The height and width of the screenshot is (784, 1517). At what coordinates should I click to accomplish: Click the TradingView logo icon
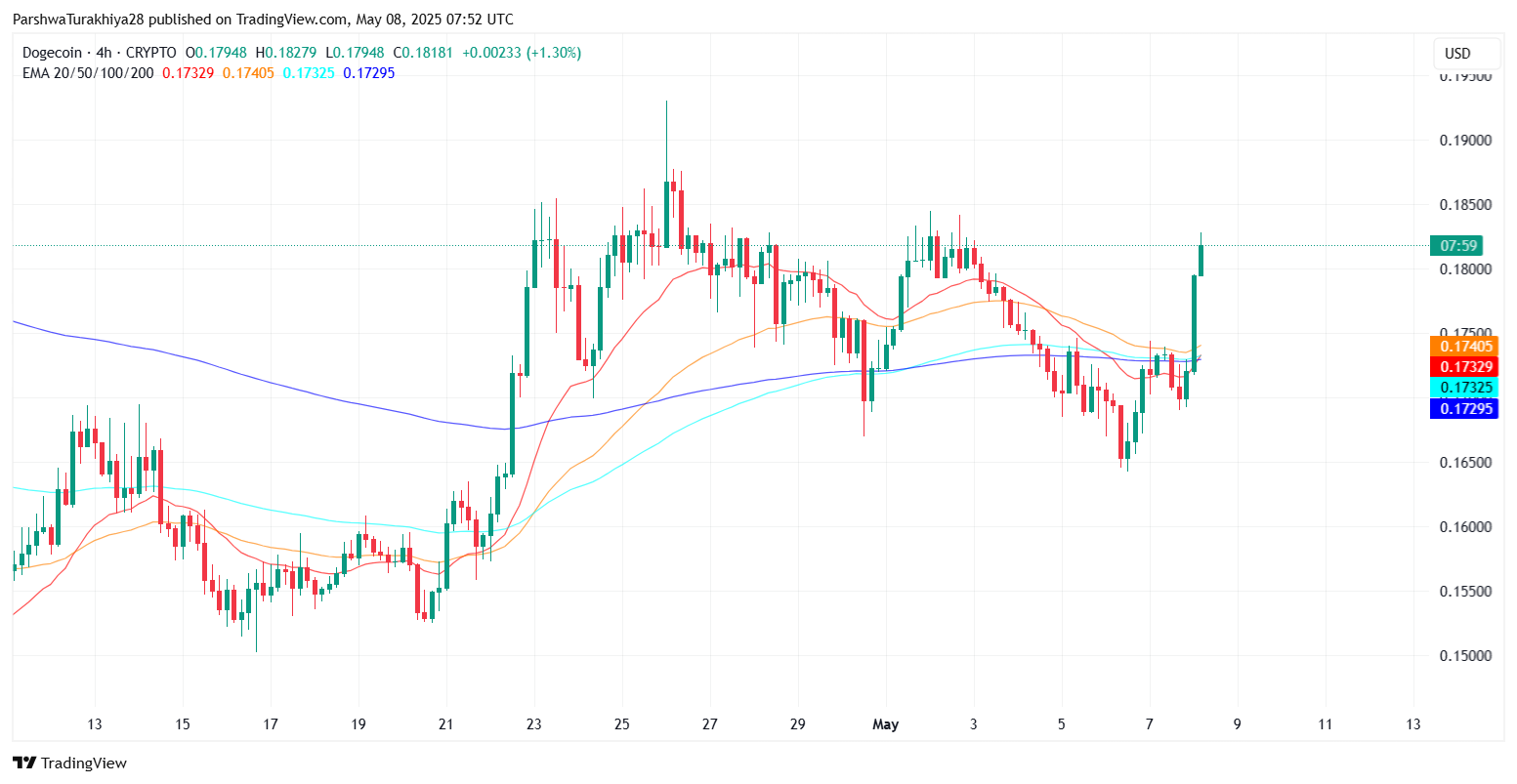(x=24, y=763)
